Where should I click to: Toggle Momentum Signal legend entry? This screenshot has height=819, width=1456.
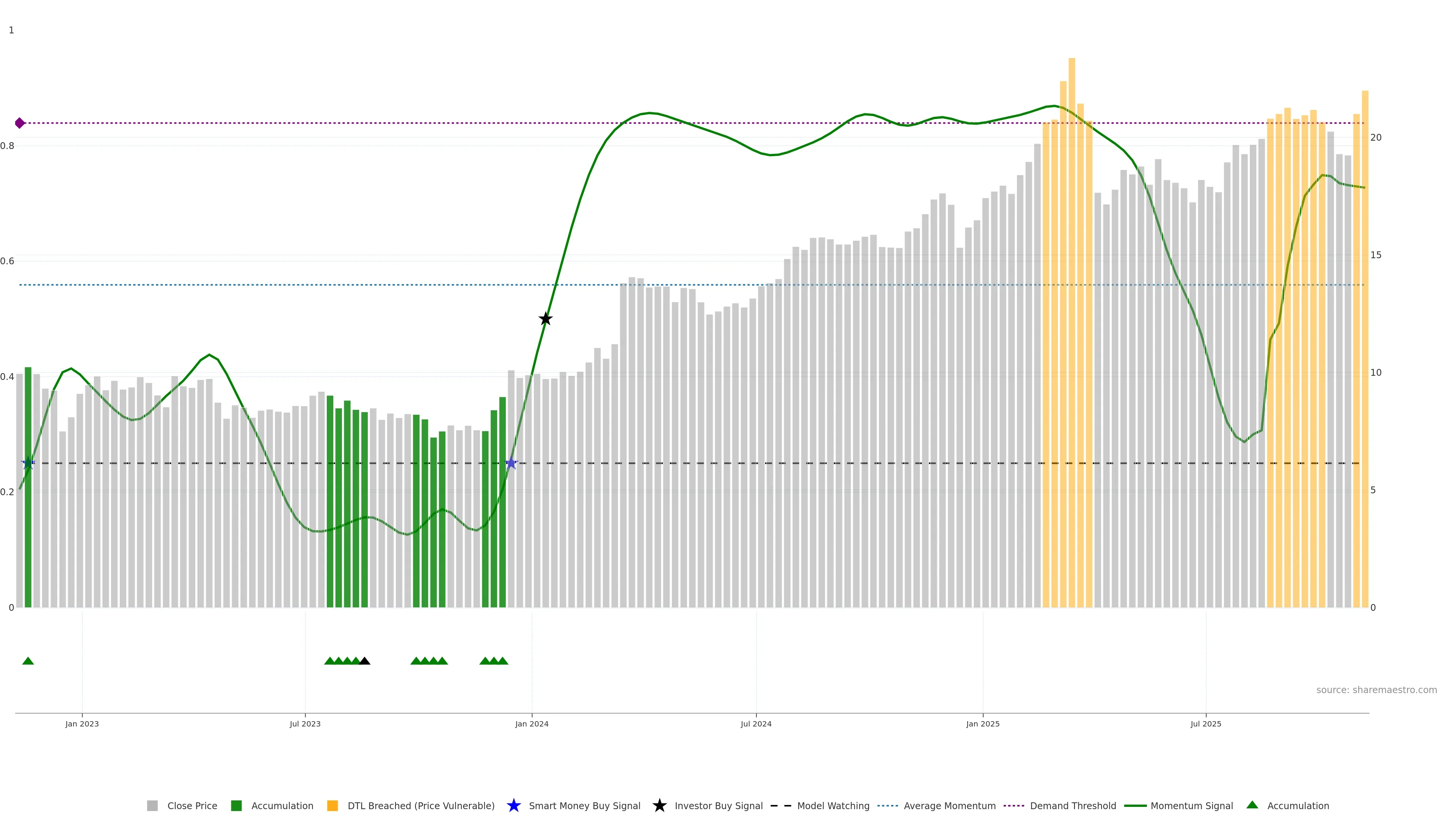point(1191,805)
